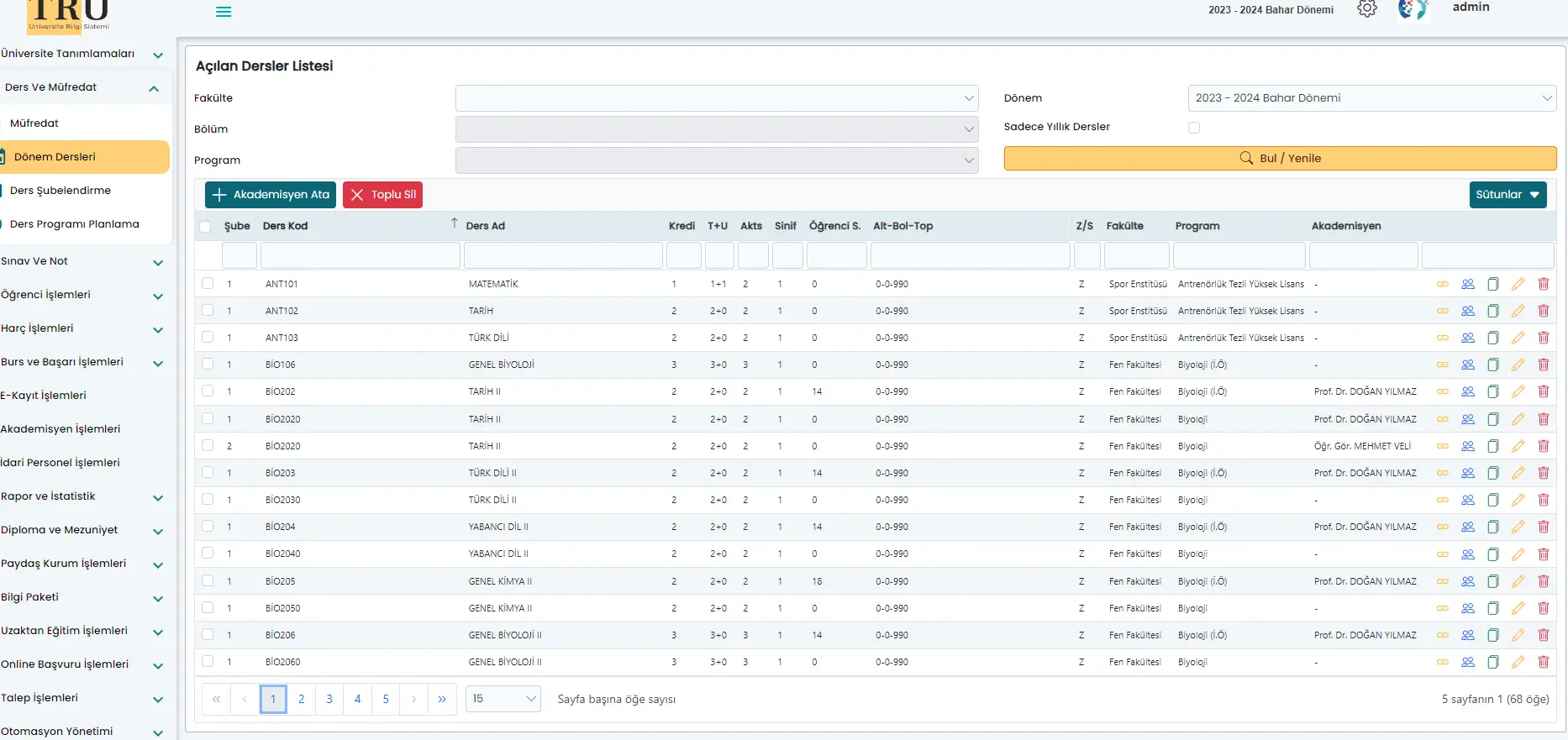The height and width of the screenshot is (740, 1568).
Task: Click link icon for ANT103 row
Action: pos(1442,338)
